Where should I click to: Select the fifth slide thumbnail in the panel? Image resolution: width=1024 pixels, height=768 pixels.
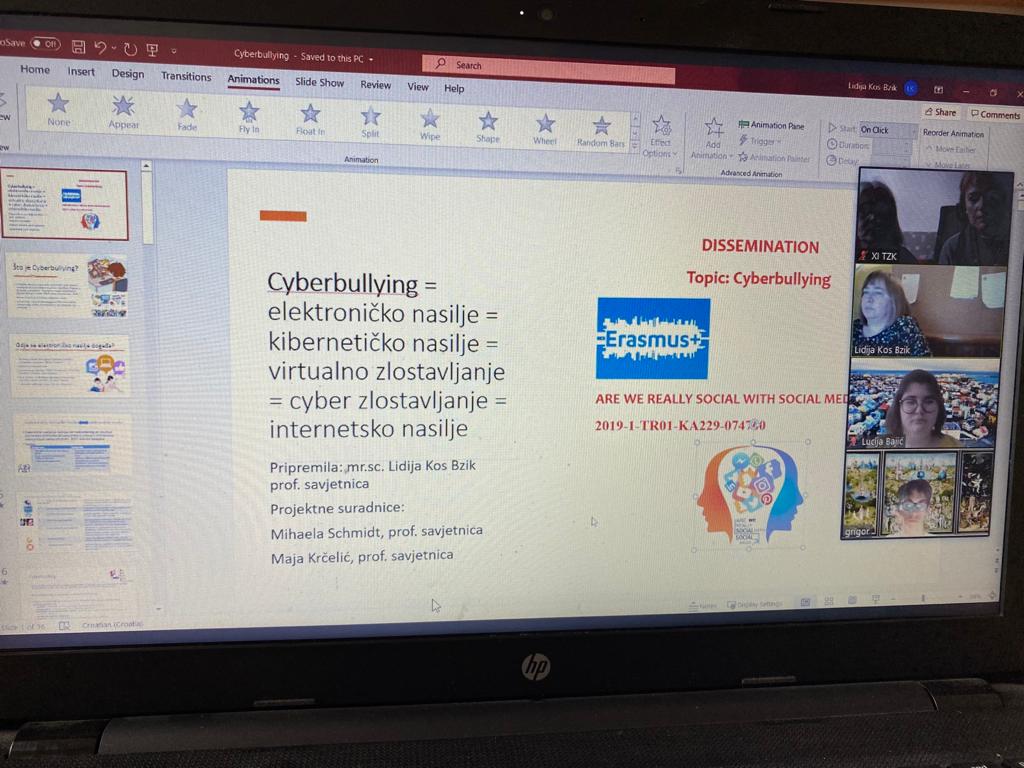coord(75,522)
